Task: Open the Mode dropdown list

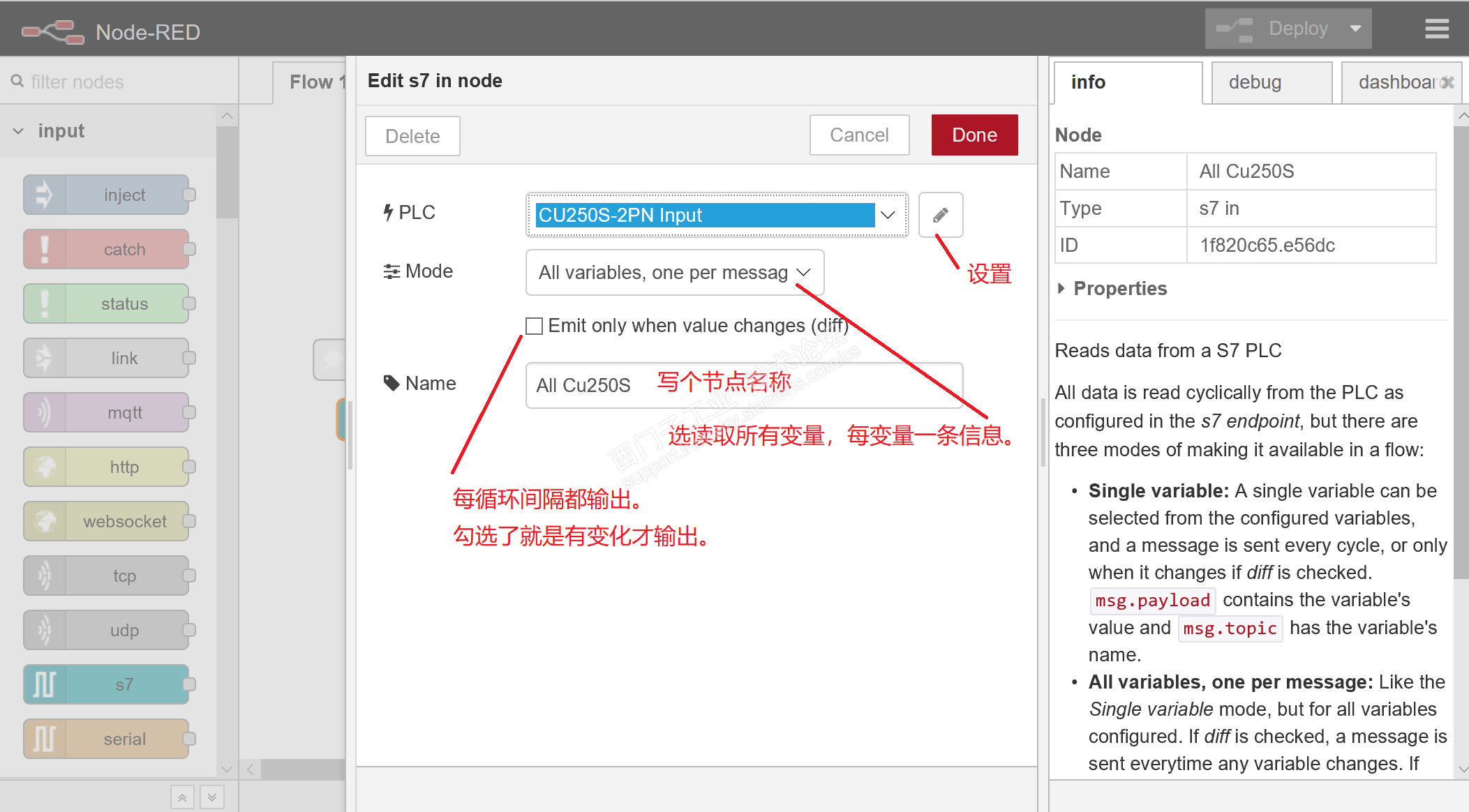Action: click(x=674, y=272)
